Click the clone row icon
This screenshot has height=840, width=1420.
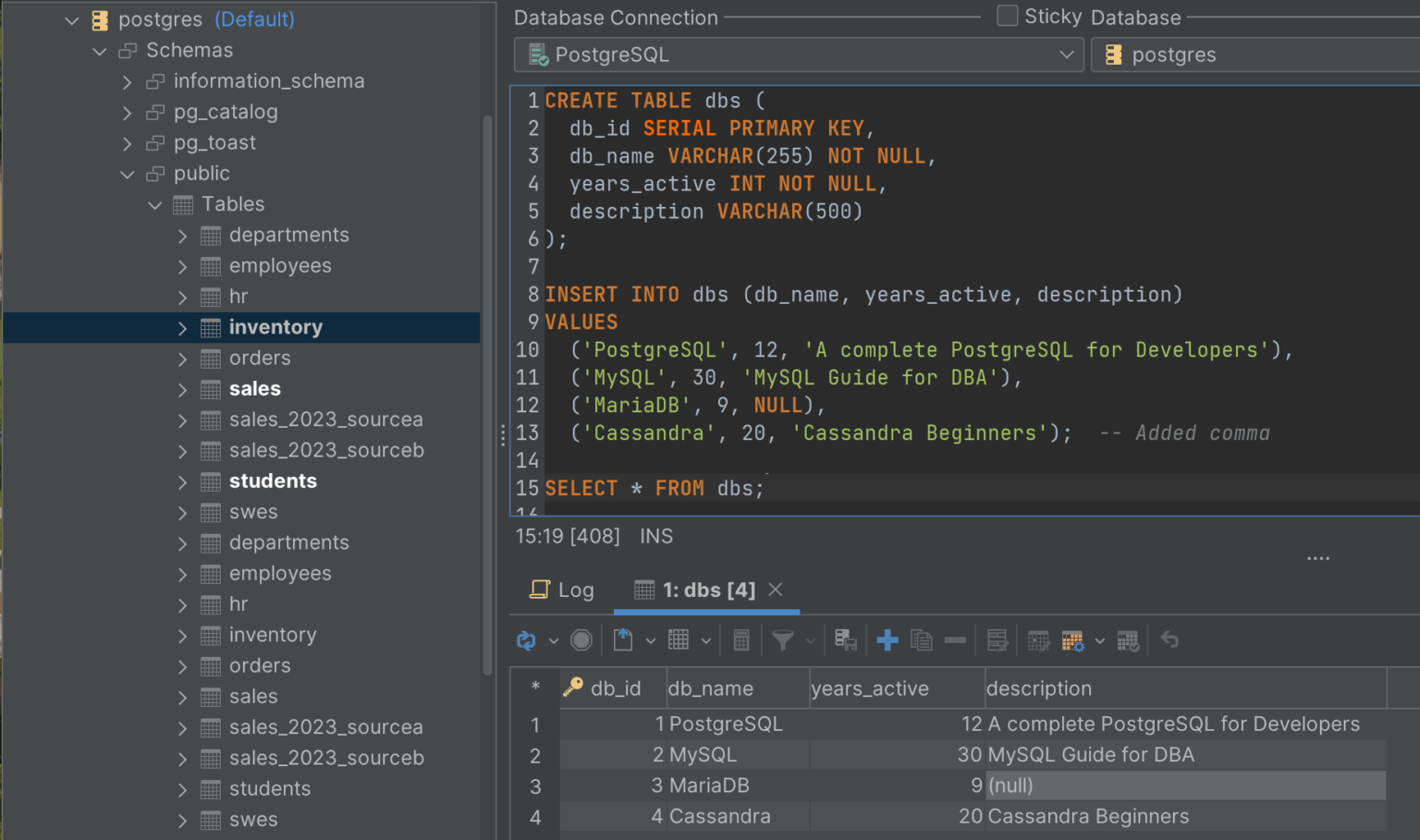[922, 640]
